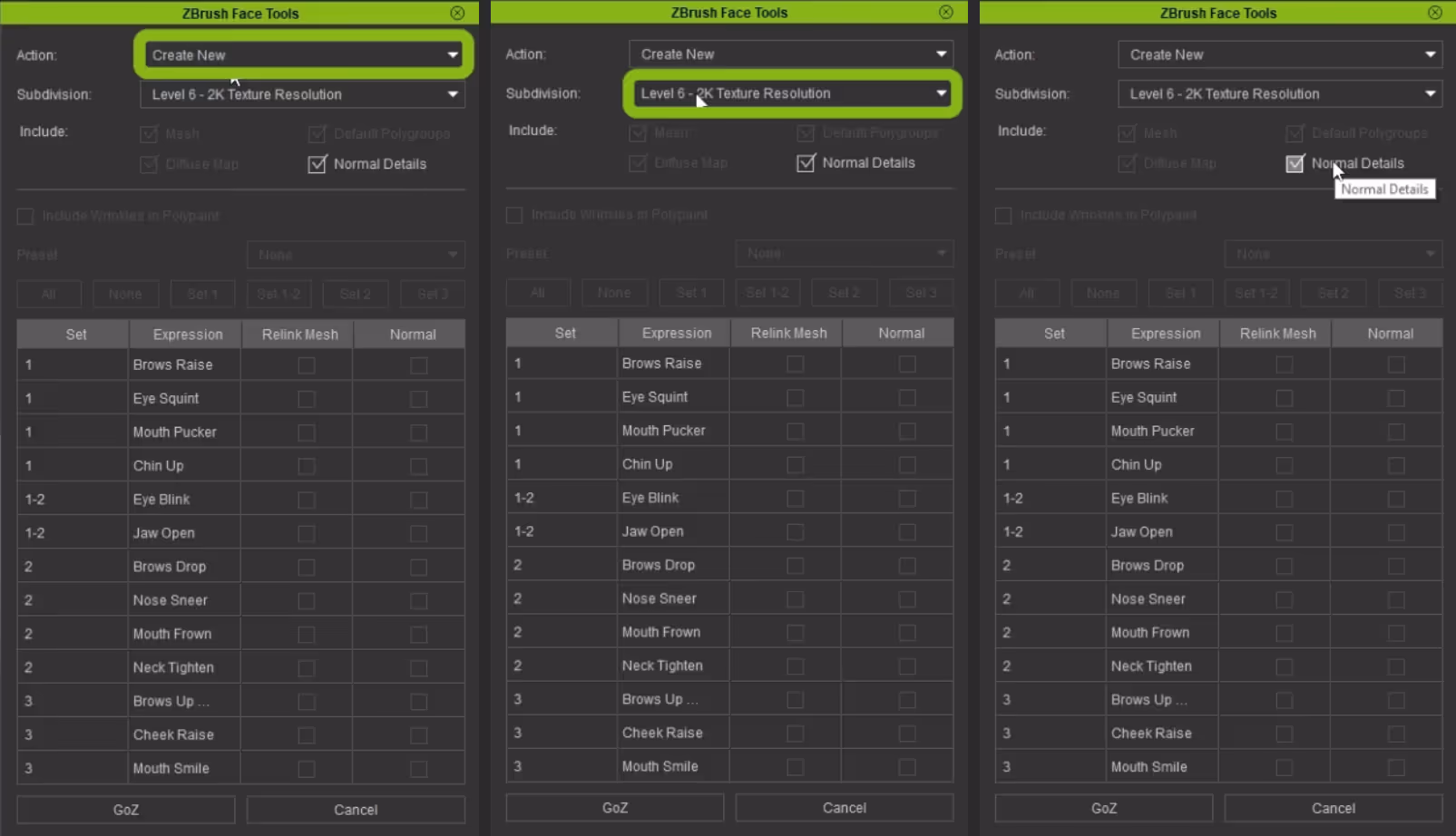Close the middle ZBrush Face Tools panel
1456x836 pixels.
click(946, 12)
